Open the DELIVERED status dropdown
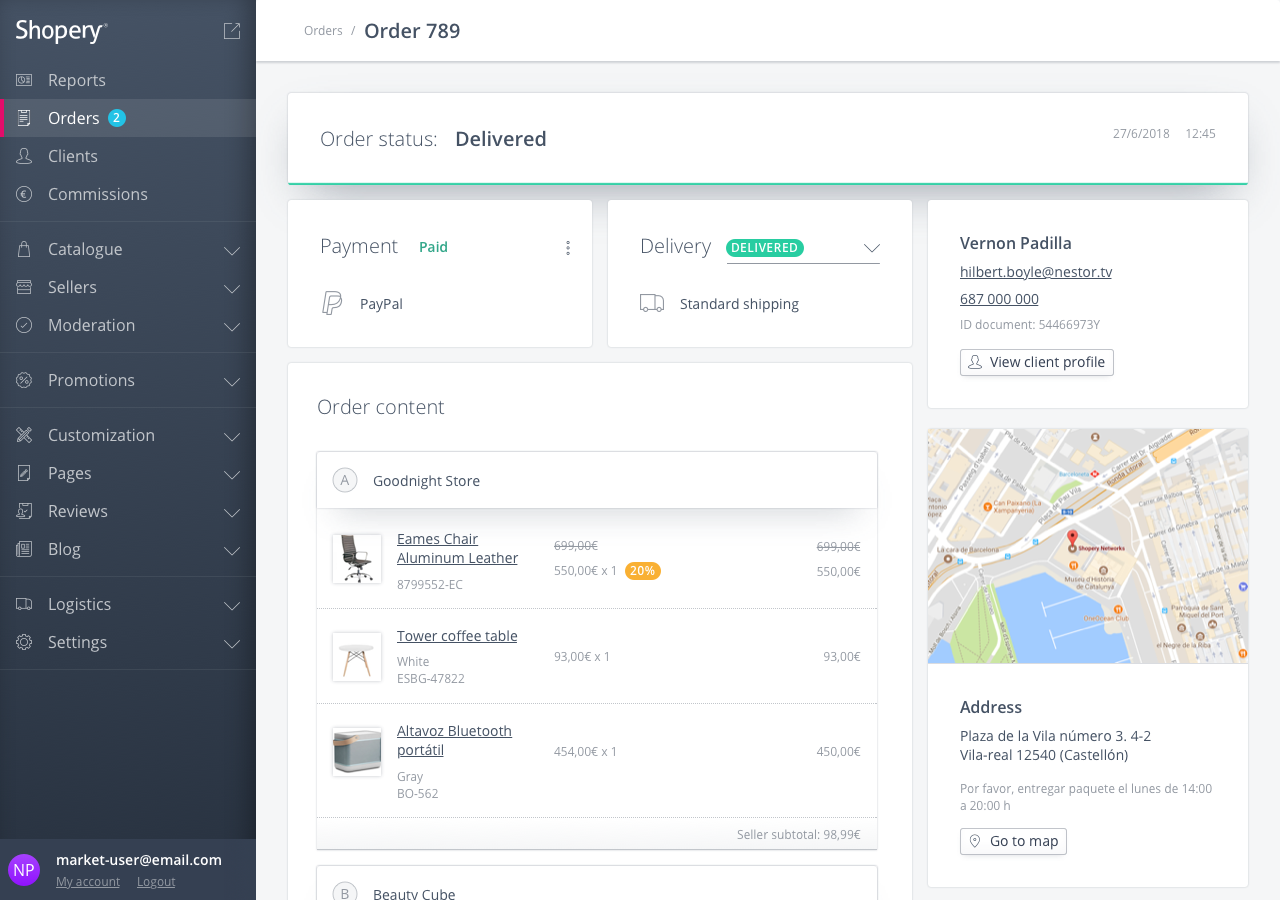This screenshot has height=900, width=1280. pos(872,247)
